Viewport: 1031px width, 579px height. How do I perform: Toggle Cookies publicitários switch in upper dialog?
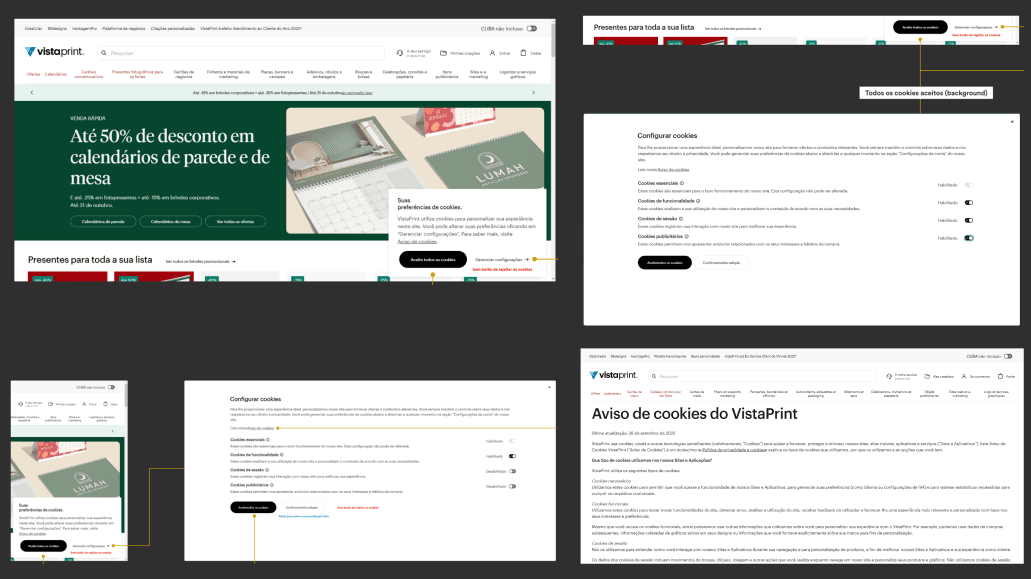[969, 238]
